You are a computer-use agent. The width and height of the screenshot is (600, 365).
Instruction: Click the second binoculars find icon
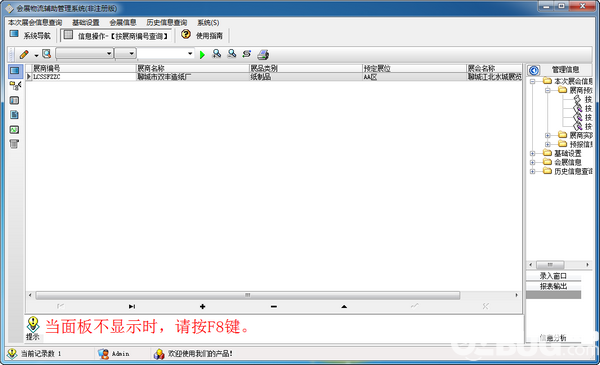point(232,54)
